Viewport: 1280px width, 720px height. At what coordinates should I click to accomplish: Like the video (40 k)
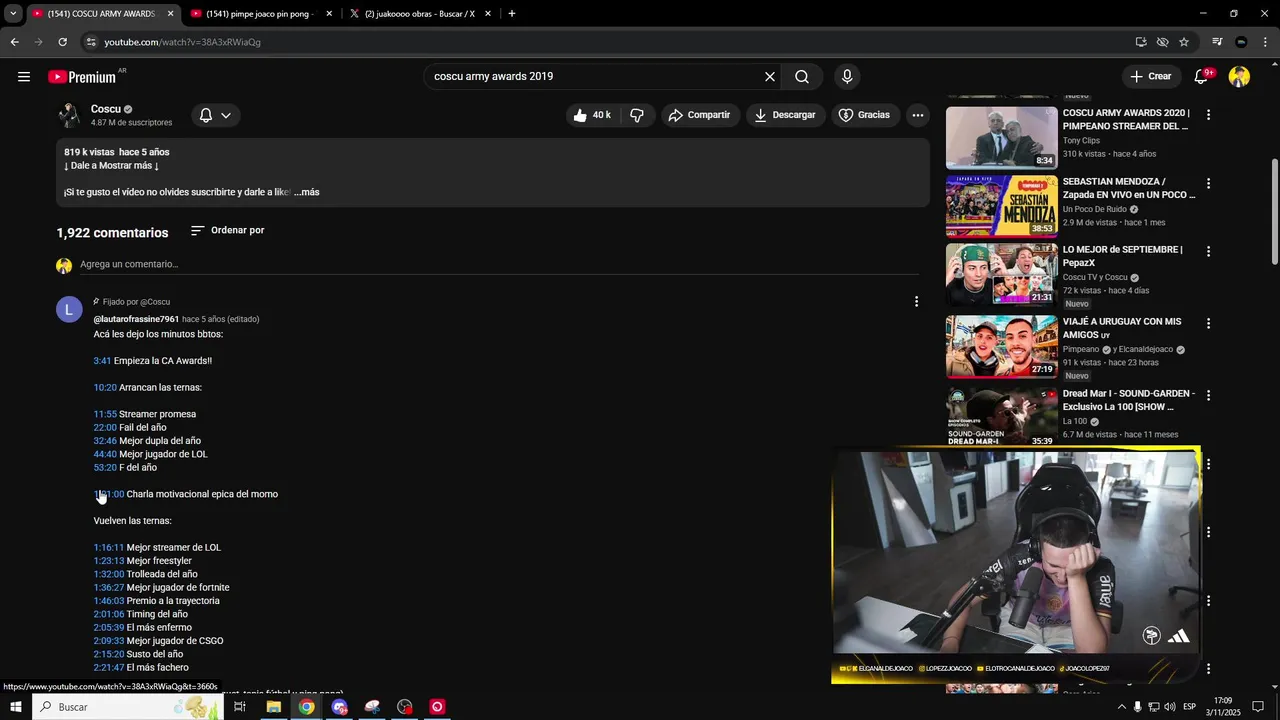point(592,115)
